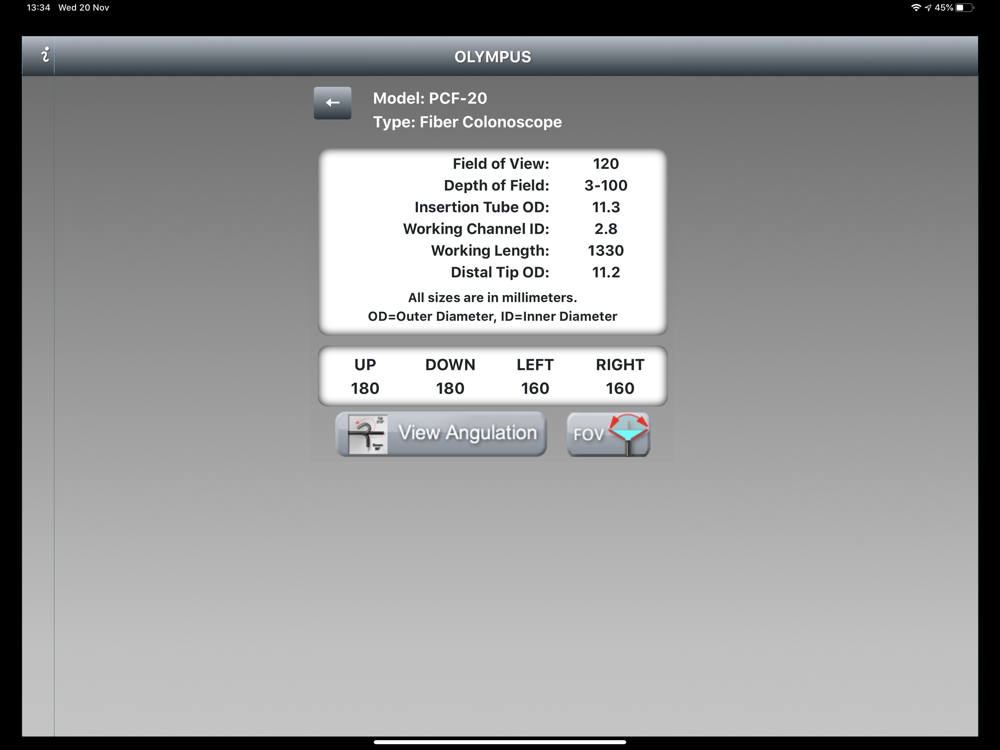This screenshot has height=750, width=1000.
Task: Tap the Working Channel ID label
Action: [x=476, y=229]
